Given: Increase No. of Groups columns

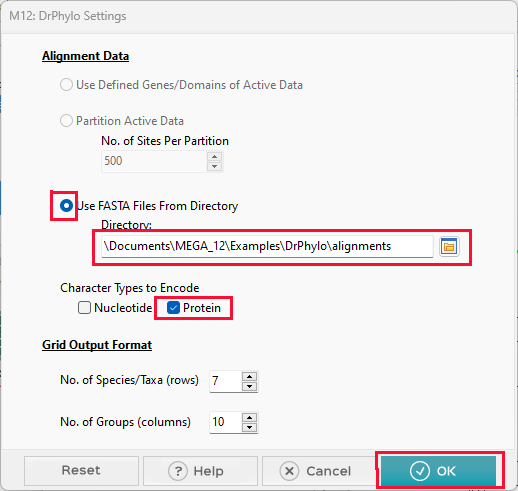Looking at the screenshot, I should pos(249,418).
